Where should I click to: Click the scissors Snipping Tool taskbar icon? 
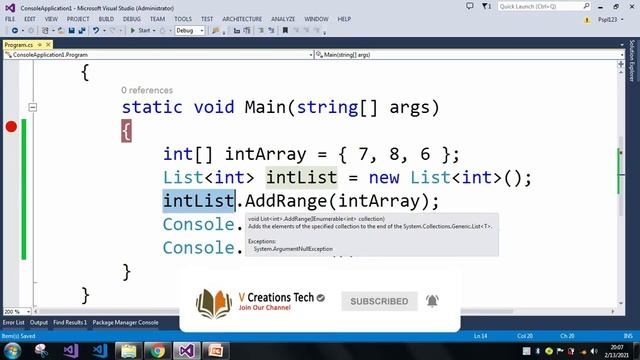tap(41, 351)
